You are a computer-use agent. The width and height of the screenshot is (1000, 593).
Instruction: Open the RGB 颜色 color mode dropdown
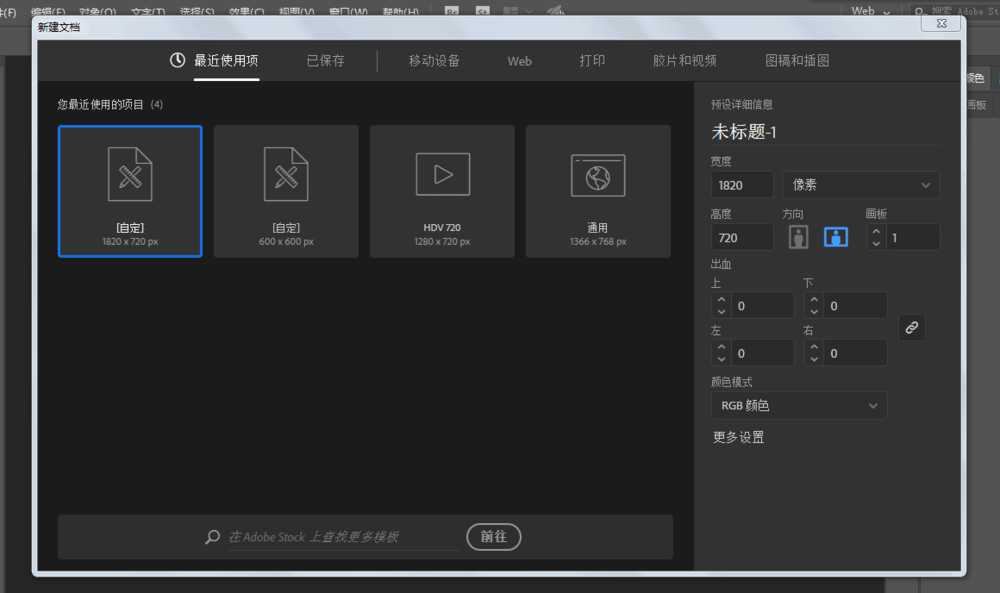click(x=798, y=405)
